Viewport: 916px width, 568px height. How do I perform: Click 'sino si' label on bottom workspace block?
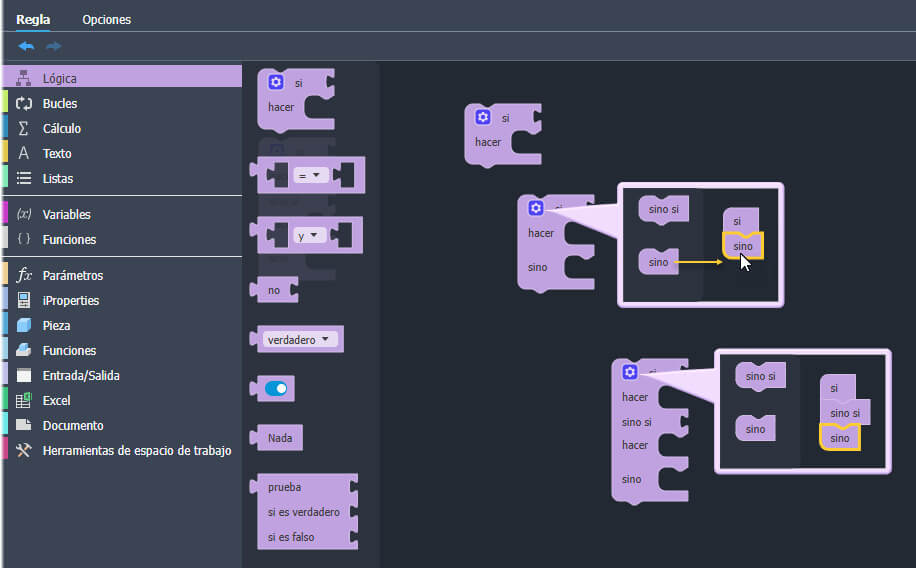pyautogui.click(x=637, y=422)
